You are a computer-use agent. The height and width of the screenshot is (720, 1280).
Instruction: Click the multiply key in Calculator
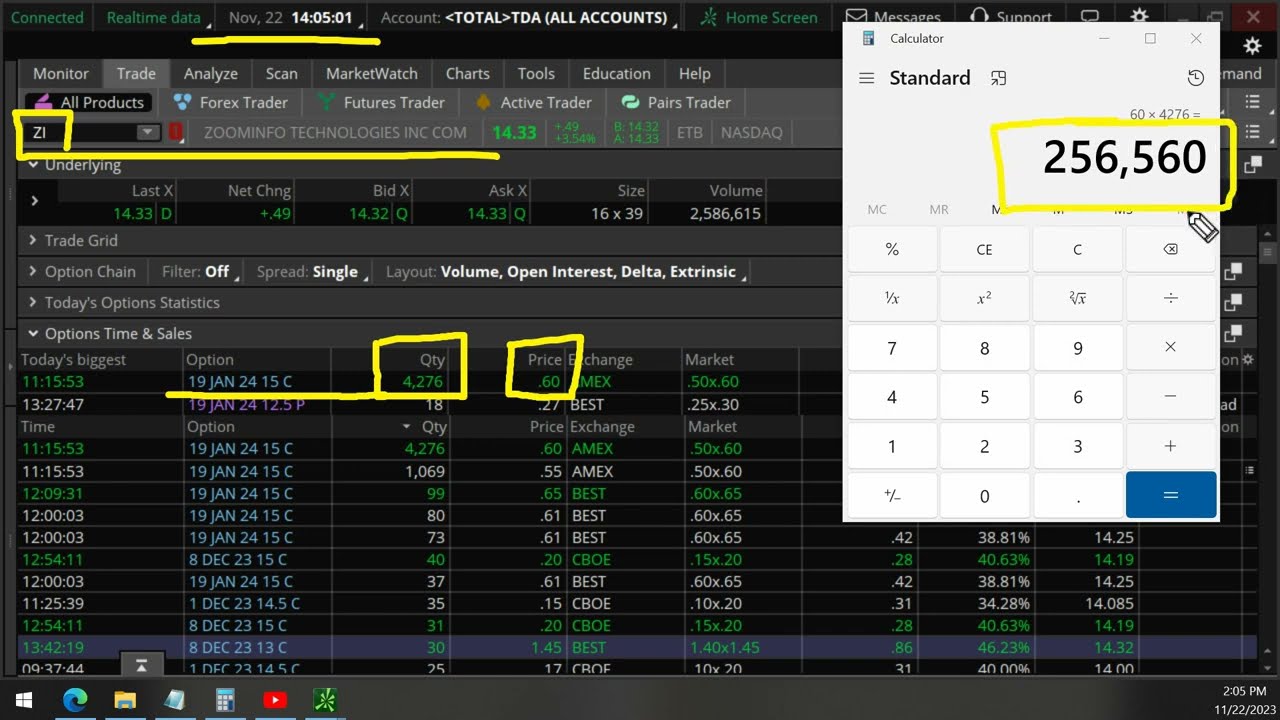[x=1170, y=348]
